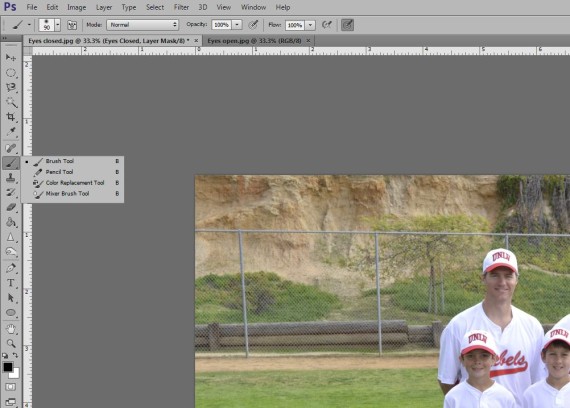Viewport: 570px width, 408px height.
Task: Select the Move tool
Action: 11,57
